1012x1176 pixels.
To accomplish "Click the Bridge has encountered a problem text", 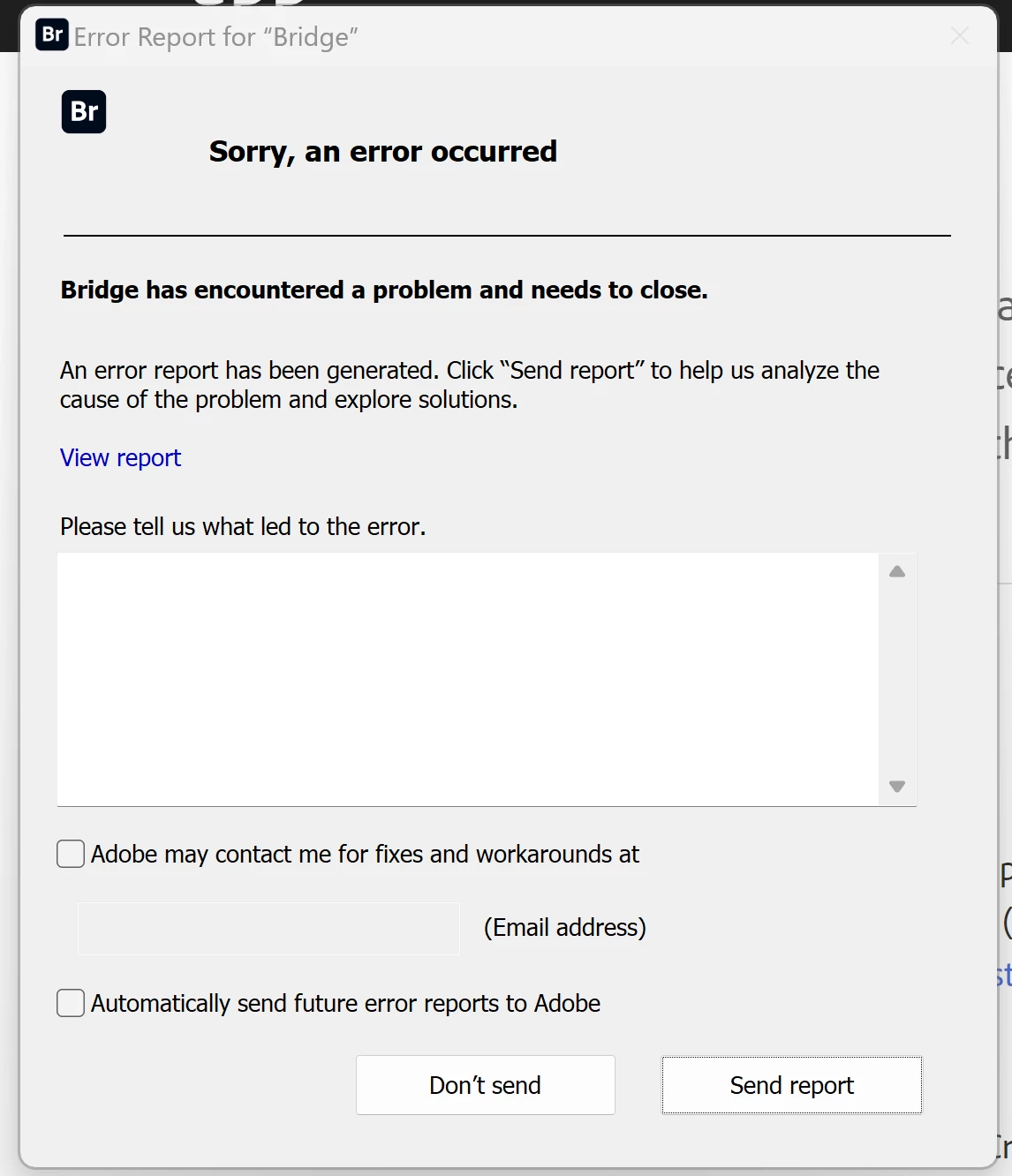I will [x=384, y=290].
